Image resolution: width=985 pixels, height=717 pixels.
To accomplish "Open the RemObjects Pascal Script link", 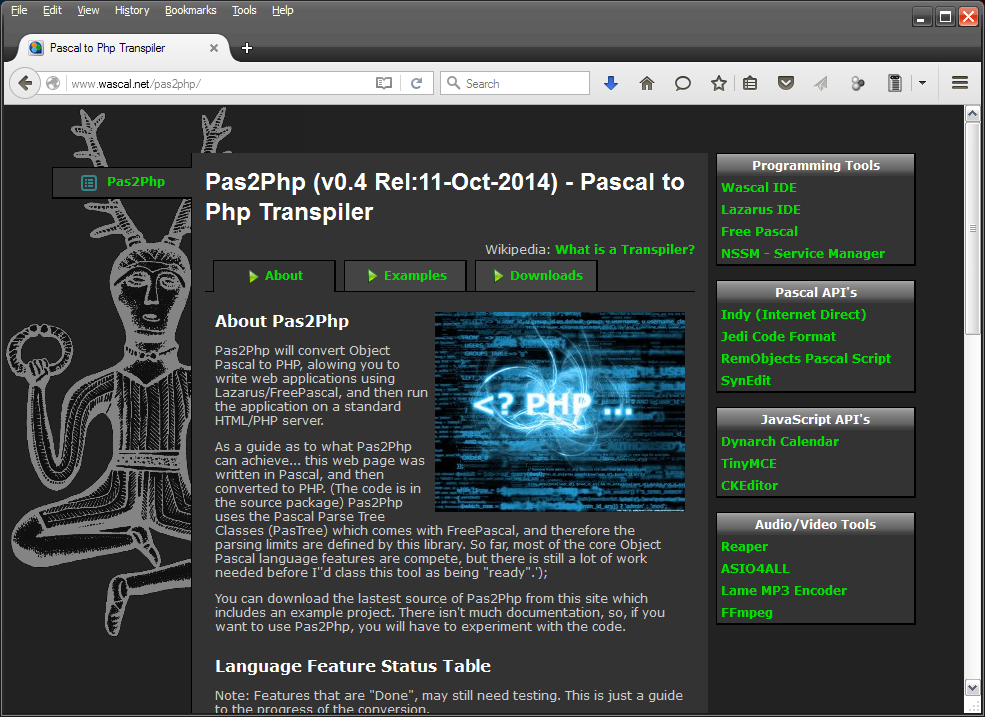I will 806,358.
